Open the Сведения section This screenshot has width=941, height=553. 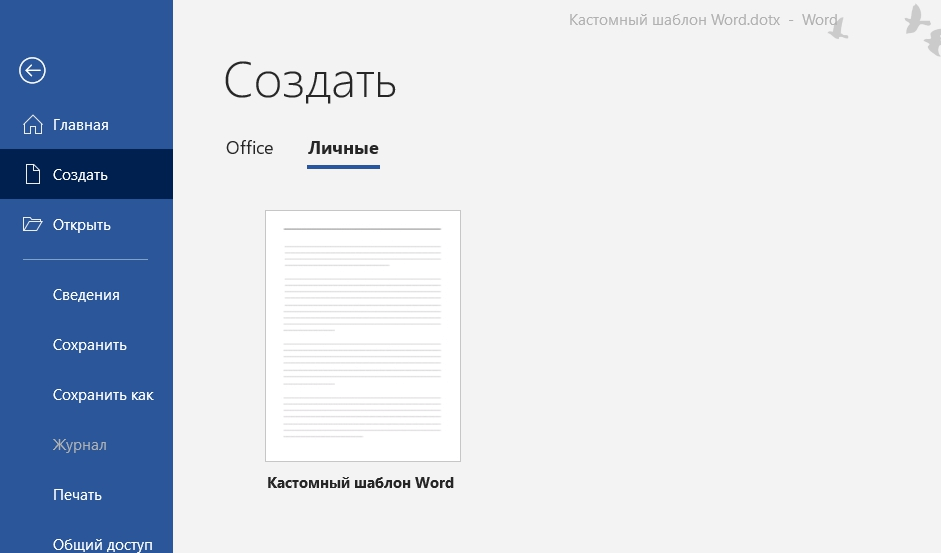[86, 295]
